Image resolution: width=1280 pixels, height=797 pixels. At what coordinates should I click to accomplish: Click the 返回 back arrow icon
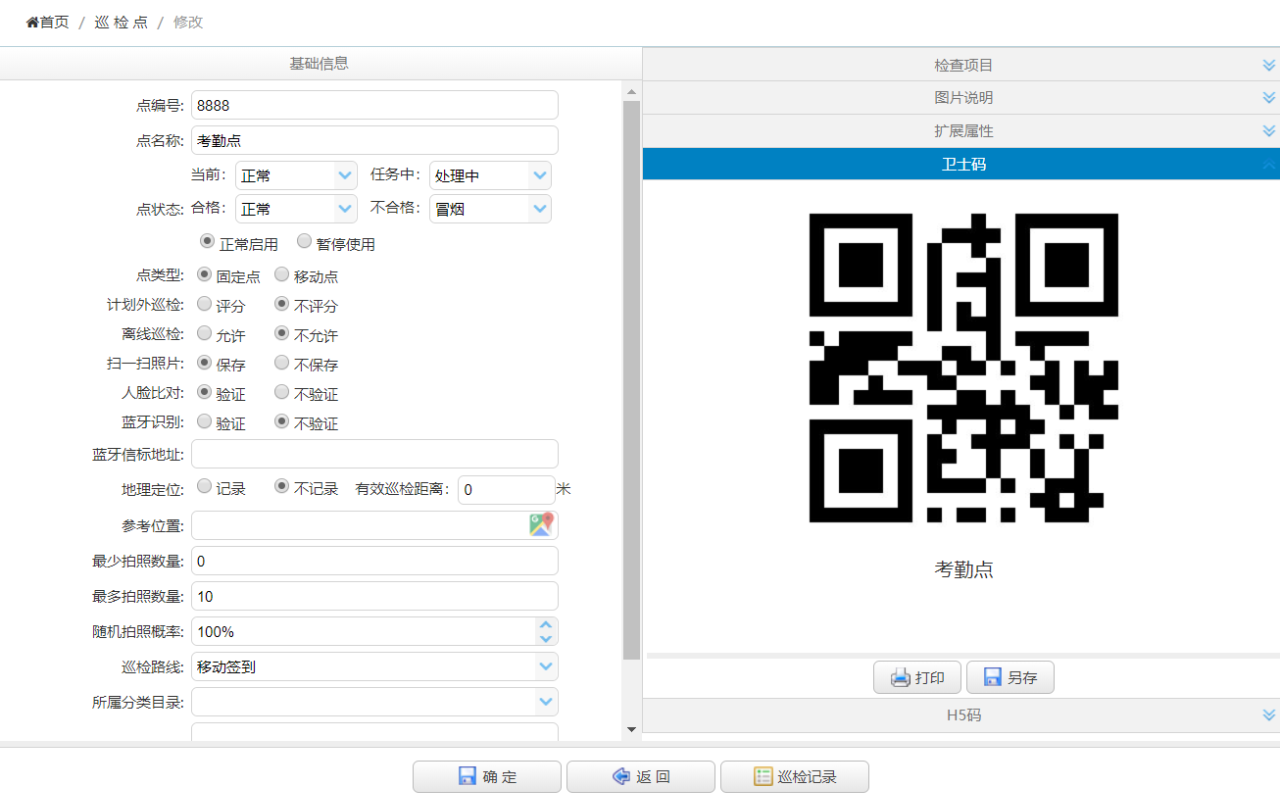620,777
